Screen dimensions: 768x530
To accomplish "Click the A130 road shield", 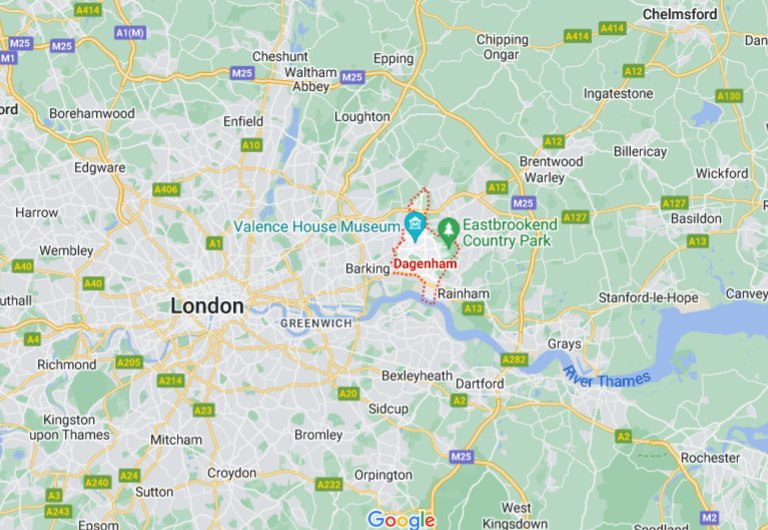I will [x=729, y=96].
